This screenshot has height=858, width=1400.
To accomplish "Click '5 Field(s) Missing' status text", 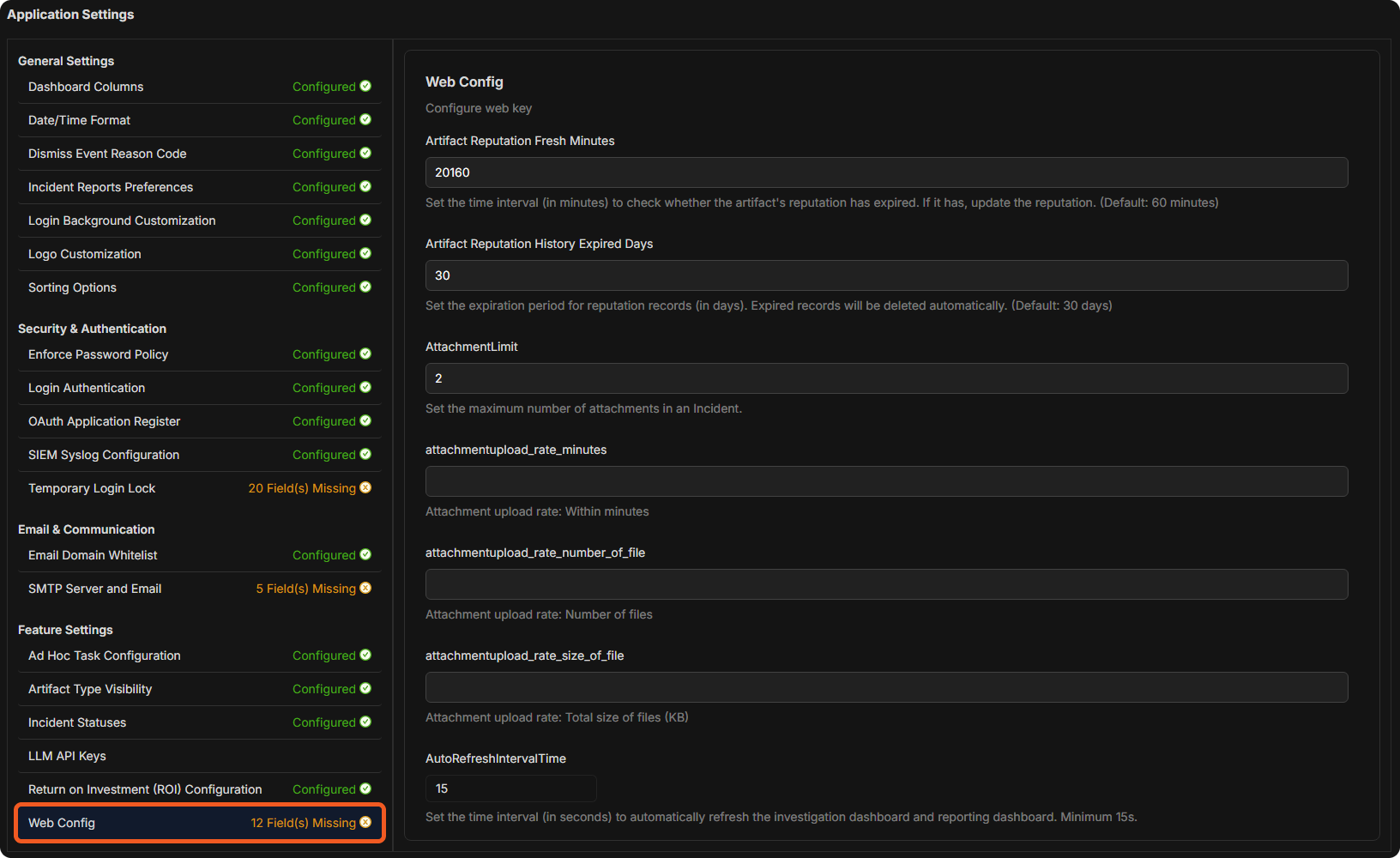I will [305, 589].
